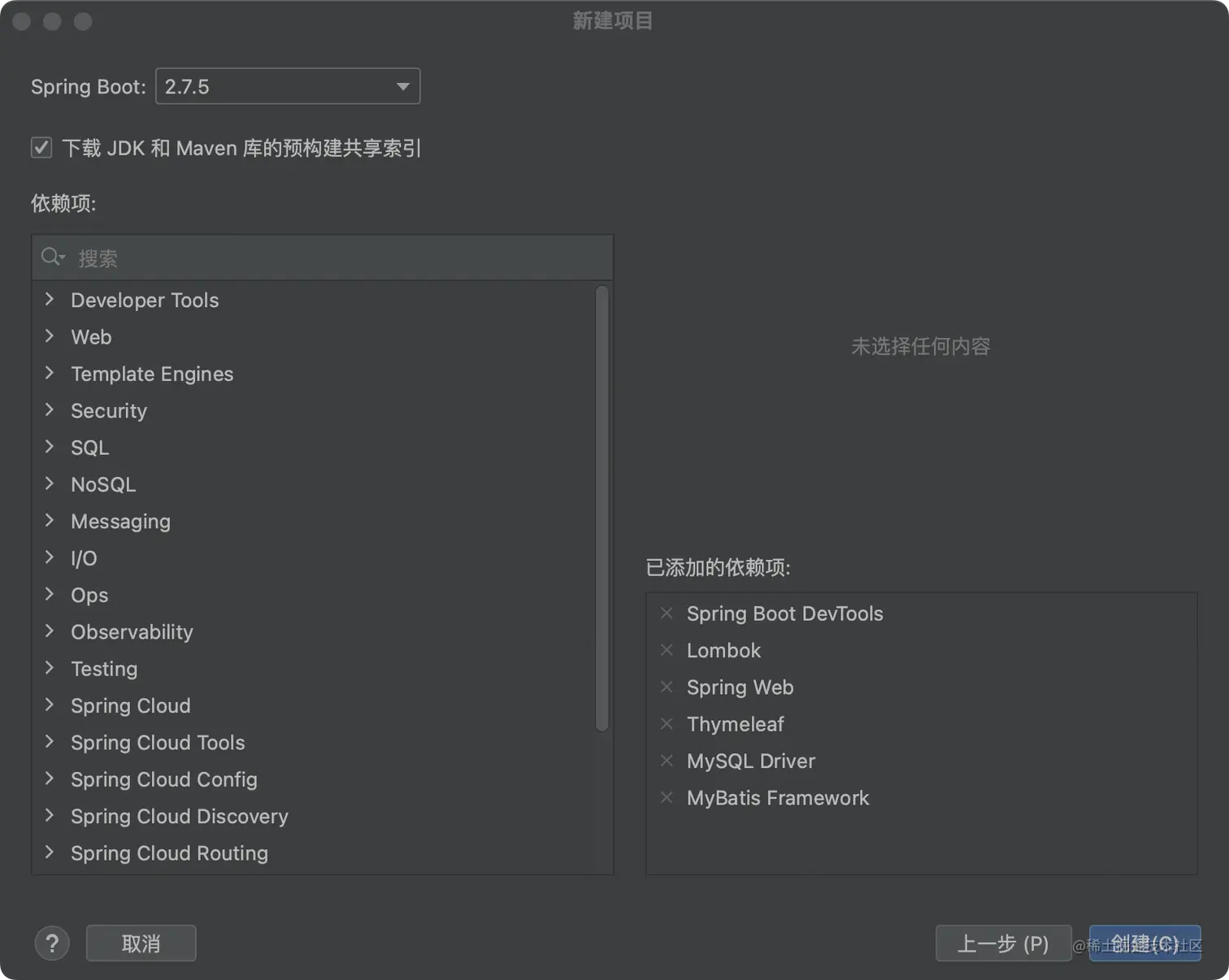Remove the MyBatis Framework dependency
This screenshot has width=1229, height=980.
coord(667,797)
